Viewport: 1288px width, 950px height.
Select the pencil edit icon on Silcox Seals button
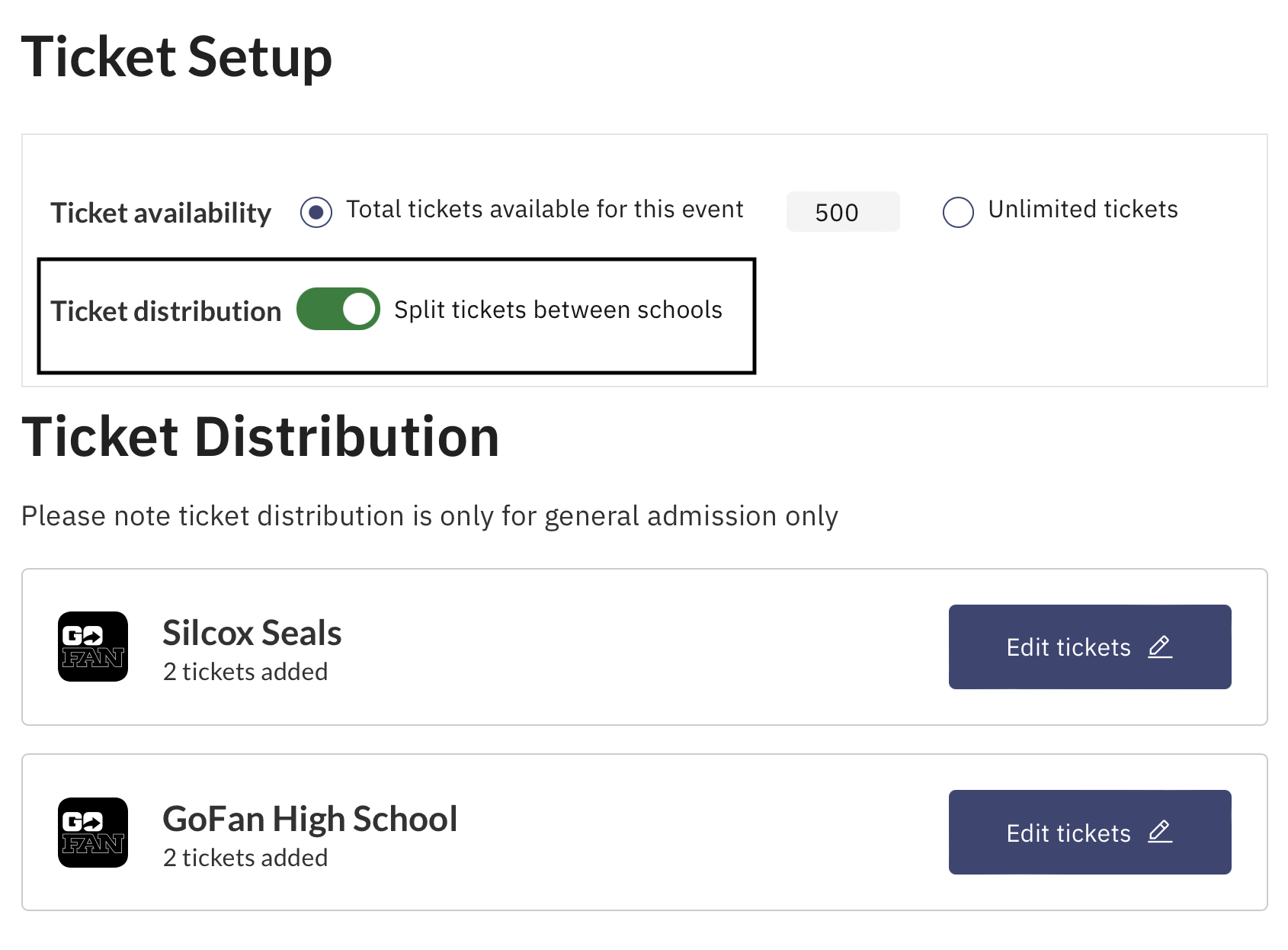click(1161, 647)
